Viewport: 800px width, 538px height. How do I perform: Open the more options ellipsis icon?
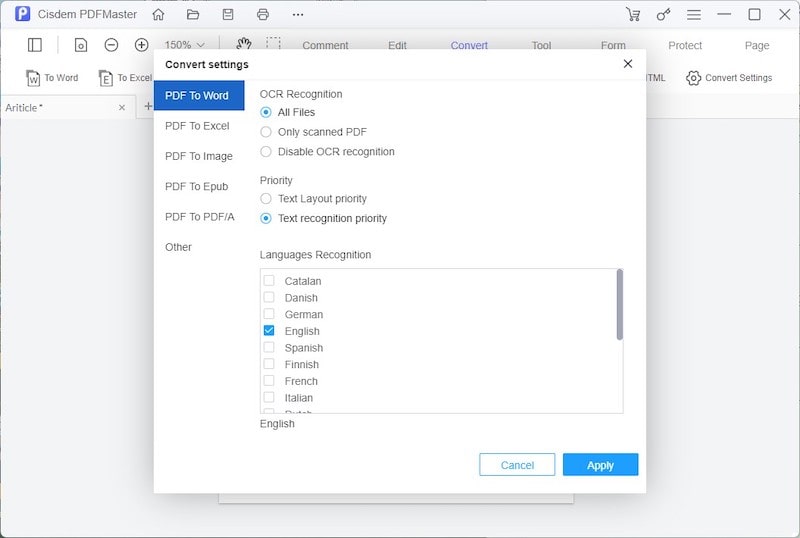298,15
